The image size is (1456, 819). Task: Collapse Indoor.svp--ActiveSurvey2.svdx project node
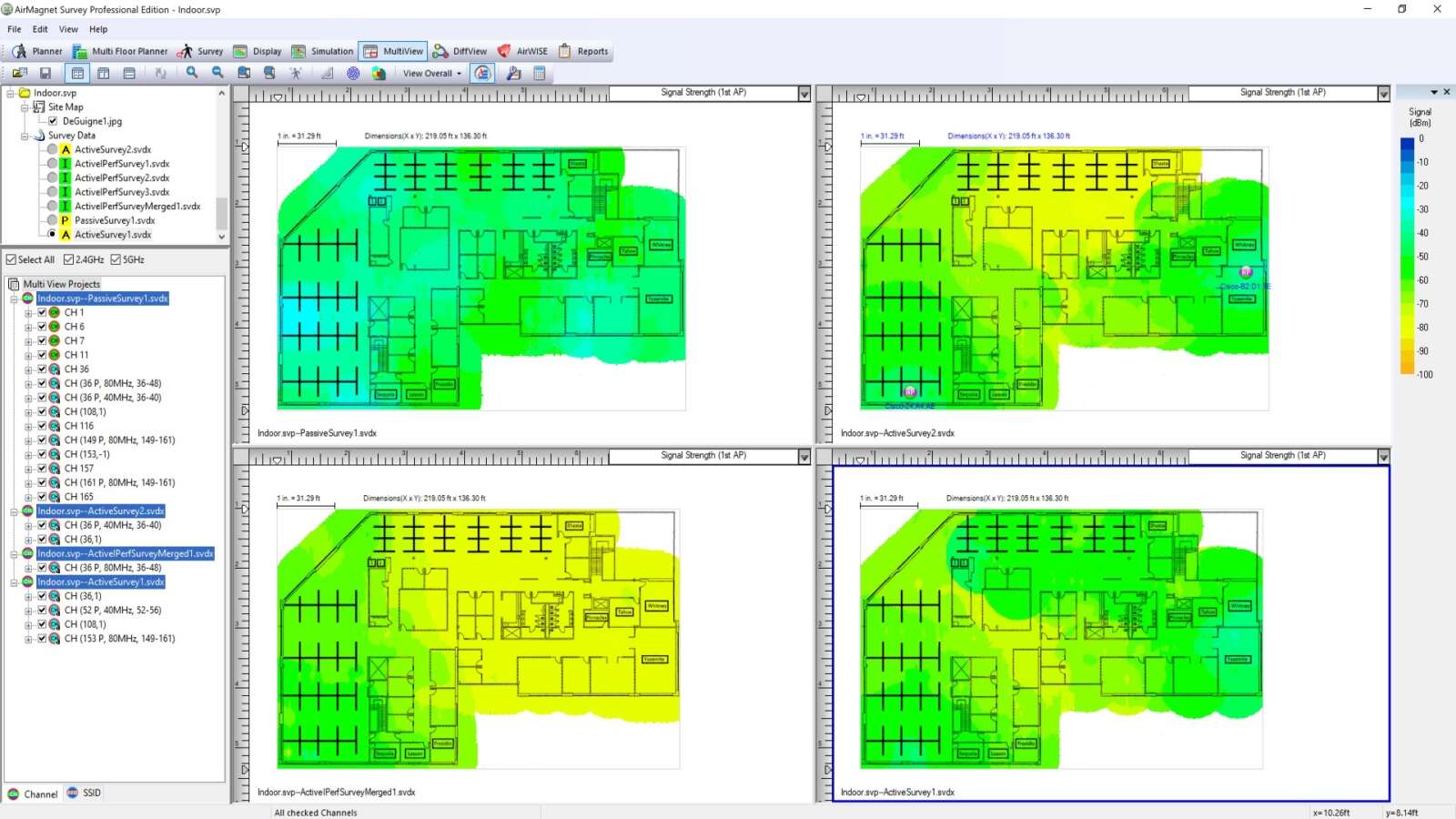click(15, 511)
